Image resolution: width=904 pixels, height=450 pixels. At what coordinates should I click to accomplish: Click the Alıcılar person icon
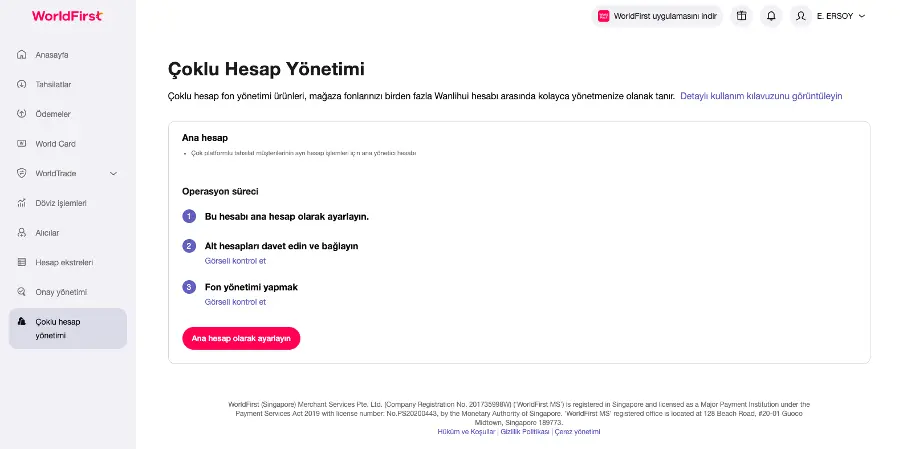tap(22, 233)
